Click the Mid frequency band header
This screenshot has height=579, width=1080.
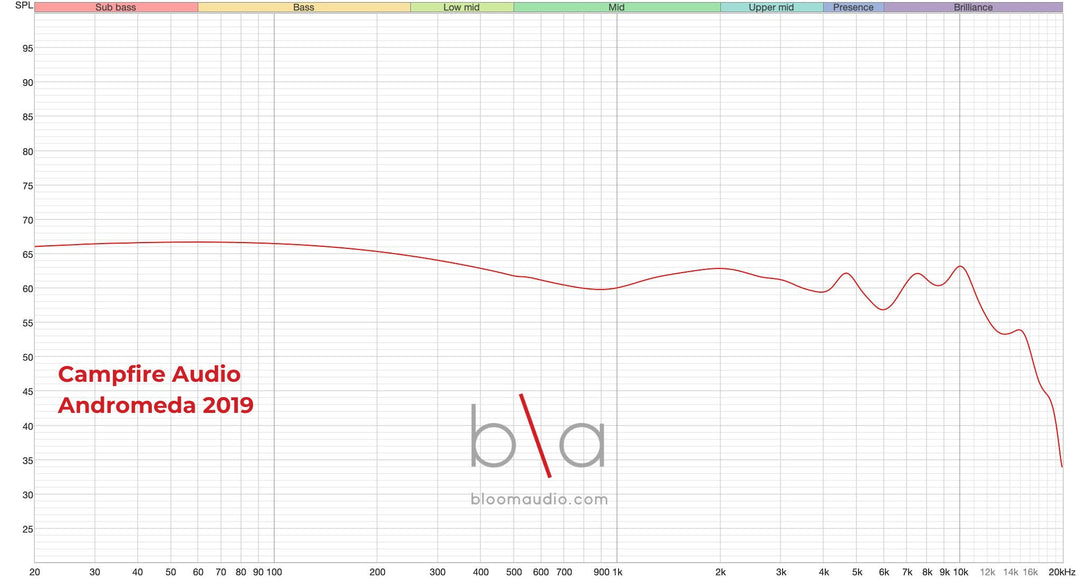coord(616,8)
